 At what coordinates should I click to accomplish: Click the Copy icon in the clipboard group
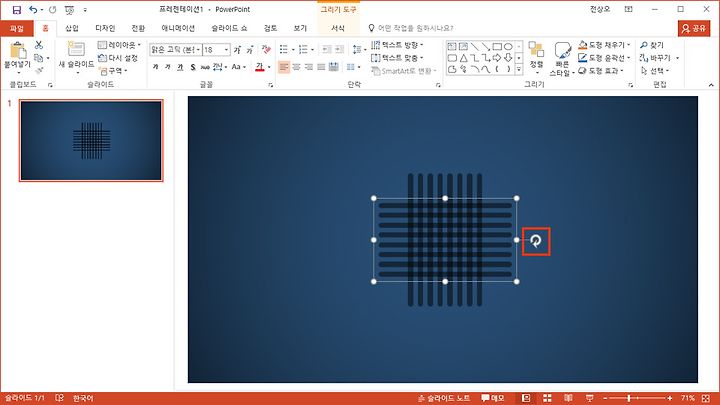(x=39, y=58)
